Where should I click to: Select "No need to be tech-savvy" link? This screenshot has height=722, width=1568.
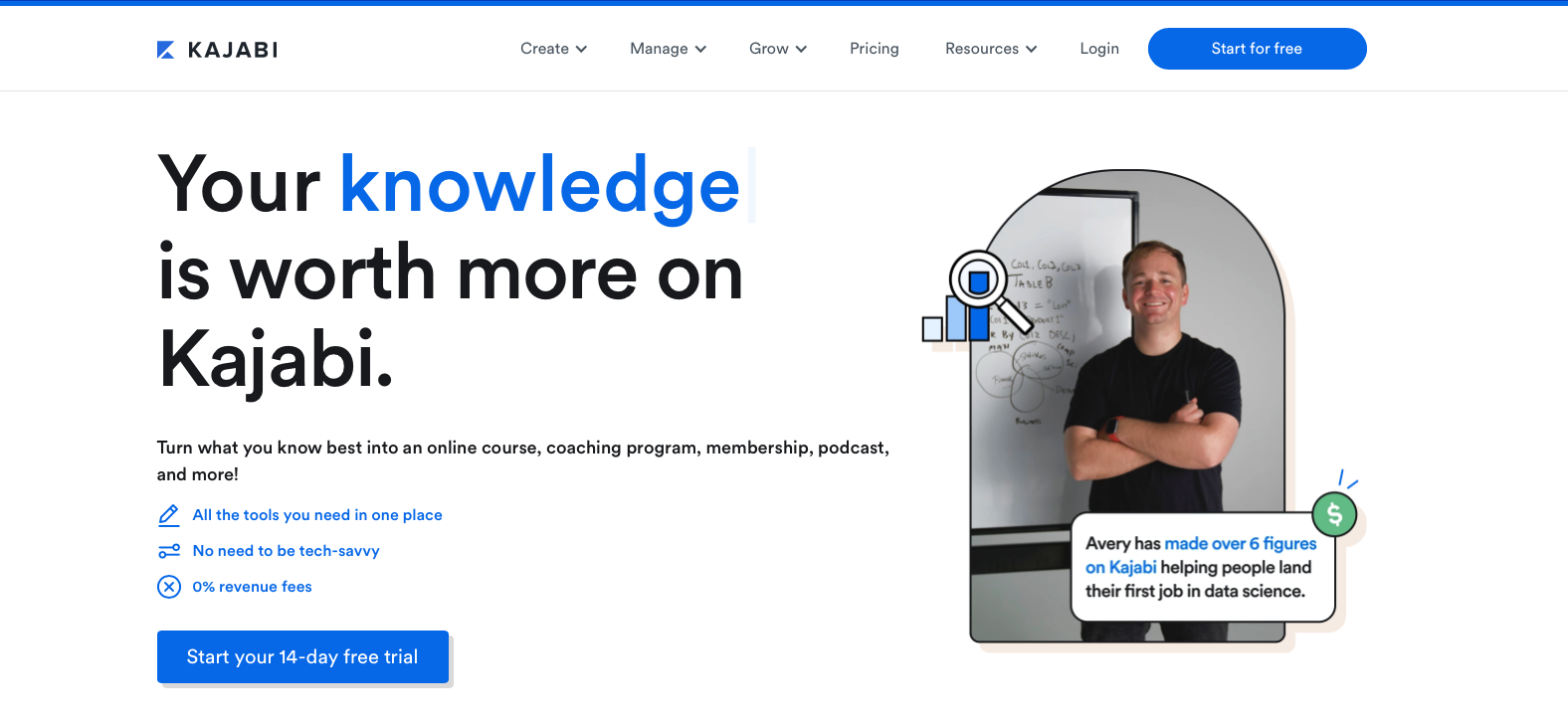point(287,551)
